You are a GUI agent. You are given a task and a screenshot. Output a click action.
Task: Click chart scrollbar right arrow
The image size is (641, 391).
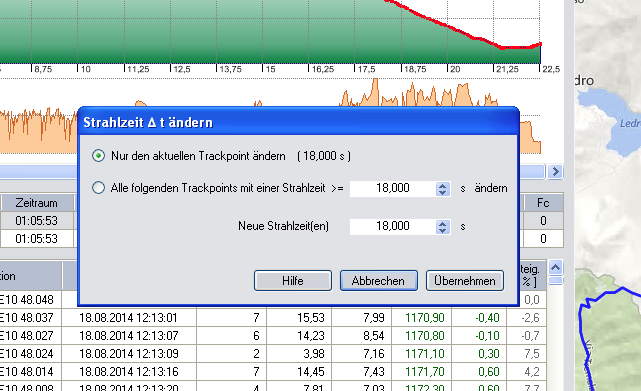coord(555,171)
